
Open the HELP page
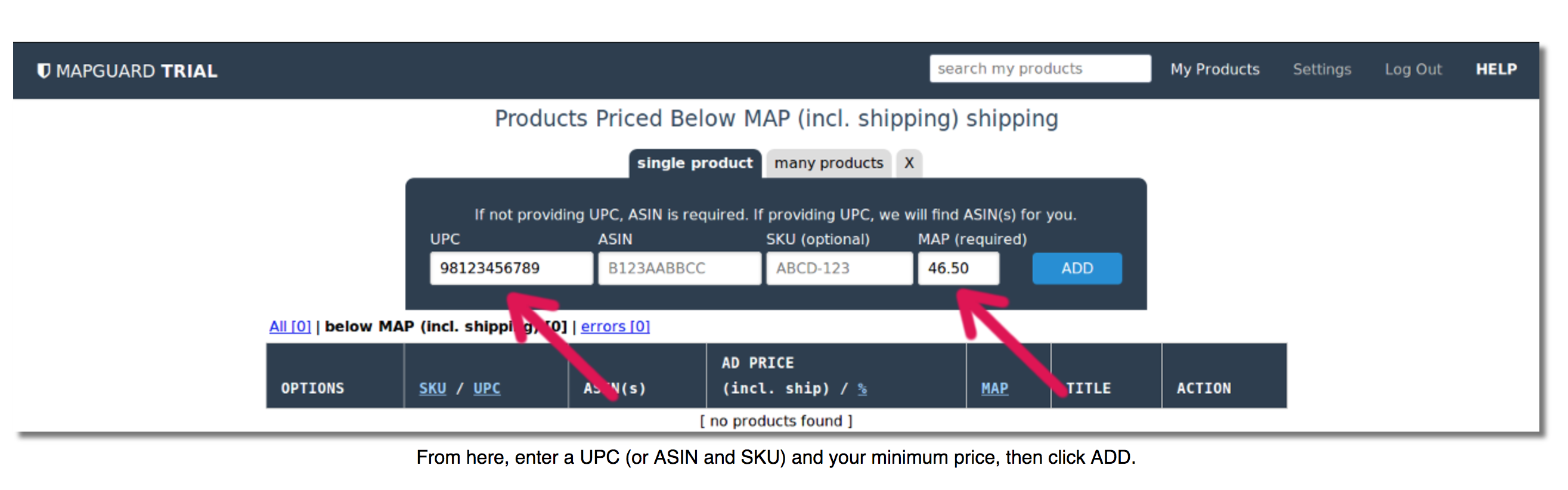click(1496, 69)
